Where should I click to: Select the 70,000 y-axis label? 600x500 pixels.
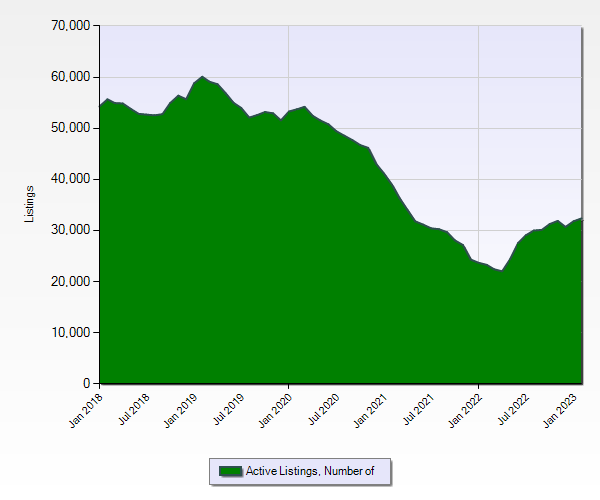[x=69, y=25]
